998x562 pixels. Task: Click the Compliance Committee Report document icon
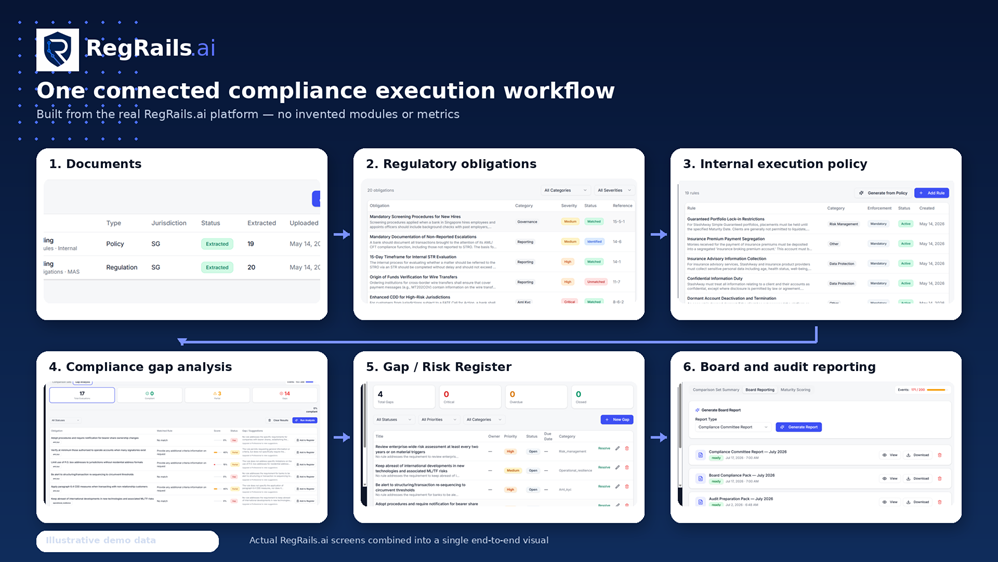tap(700, 455)
